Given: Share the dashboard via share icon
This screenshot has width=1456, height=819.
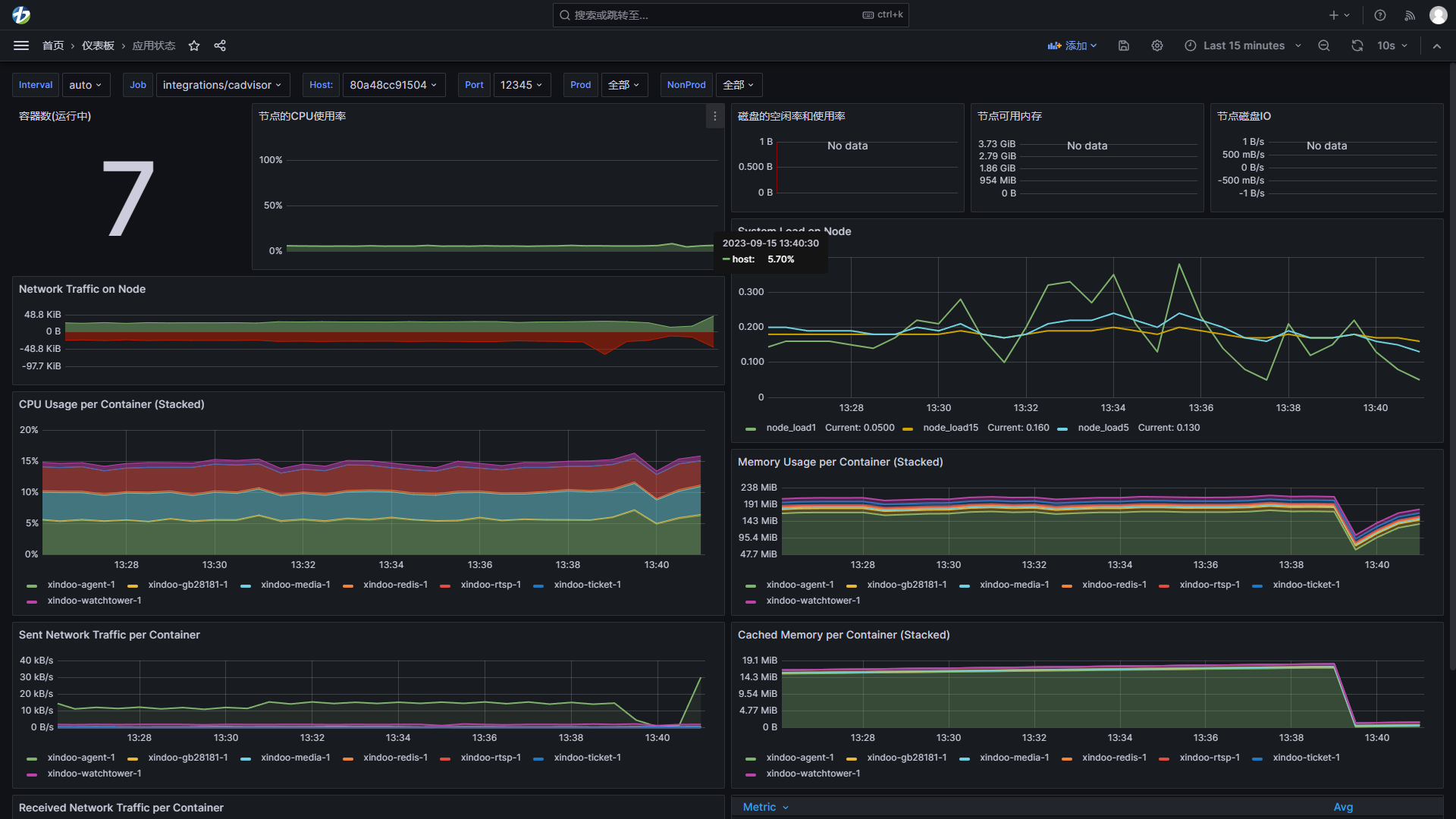Looking at the screenshot, I should pyautogui.click(x=220, y=45).
